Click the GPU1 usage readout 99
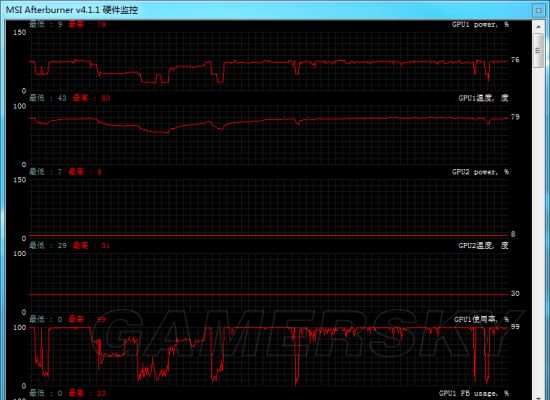Image resolution: width=550 pixels, height=400 pixels. tap(515, 327)
